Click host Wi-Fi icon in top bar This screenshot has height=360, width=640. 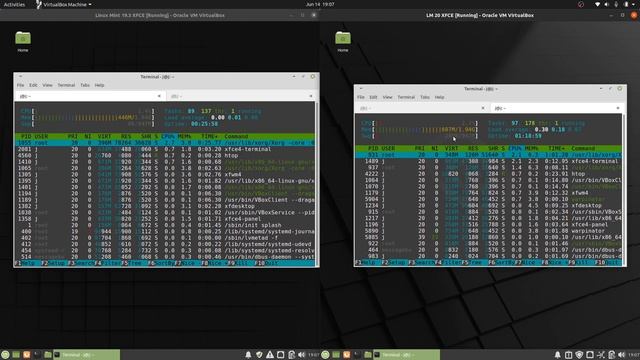pyautogui.click(x=598, y=4)
